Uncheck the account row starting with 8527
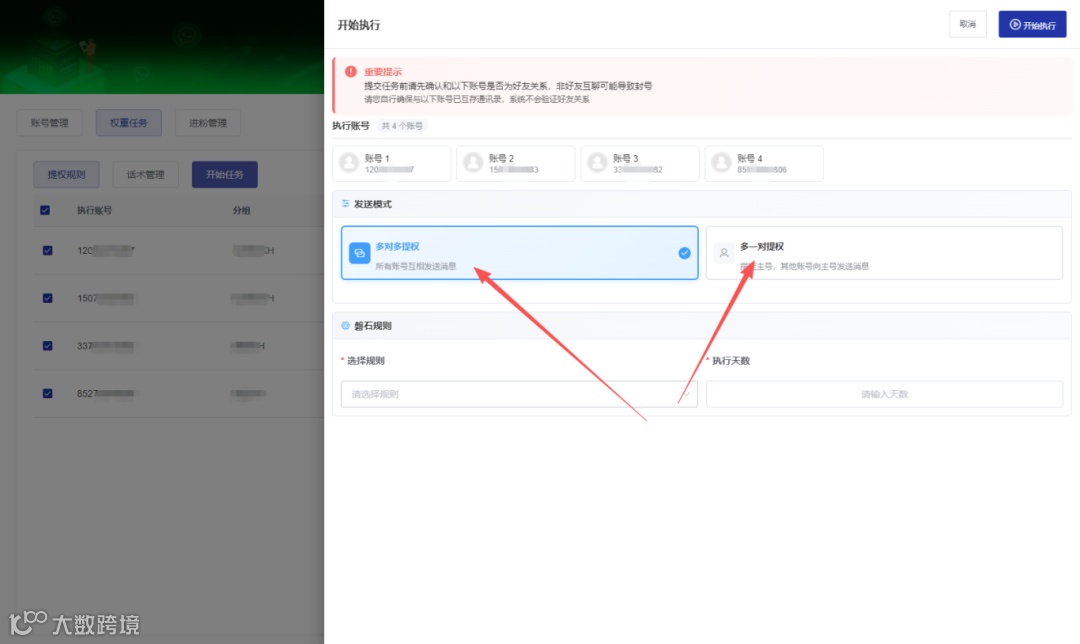This screenshot has width=1080, height=644. 45,393
